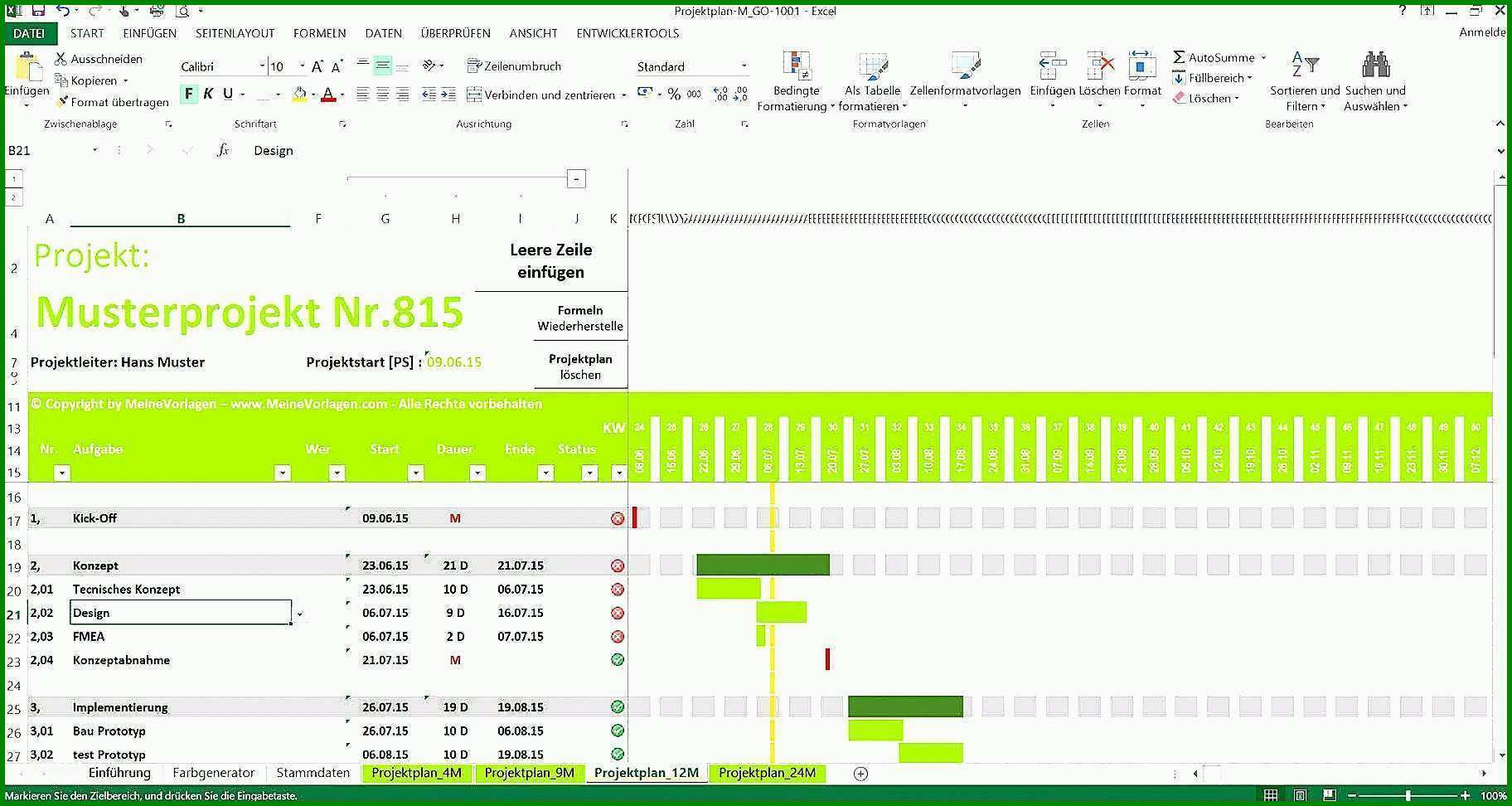
Task: Align text left in cell
Action: tap(363, 95)
